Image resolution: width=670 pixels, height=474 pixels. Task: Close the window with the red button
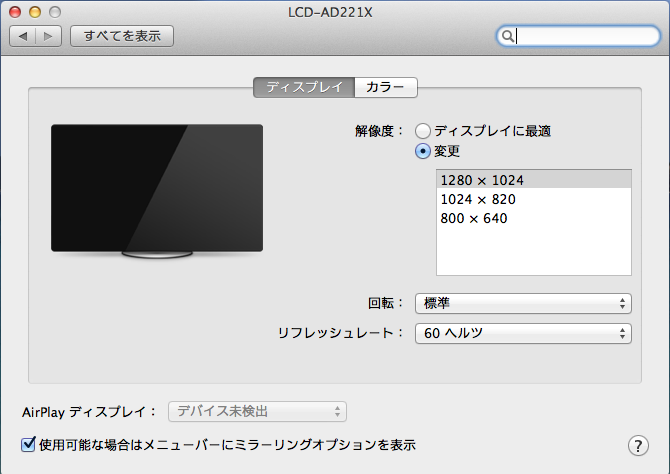coord(15,12)
